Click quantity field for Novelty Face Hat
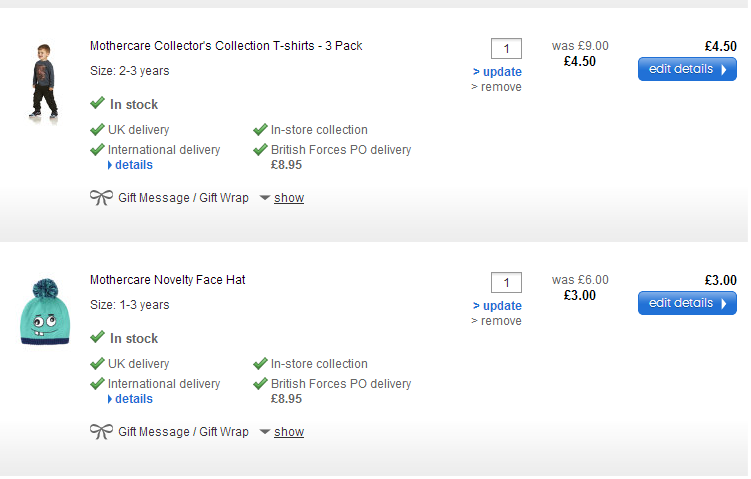The image size is (751, 479). (506, 283)
